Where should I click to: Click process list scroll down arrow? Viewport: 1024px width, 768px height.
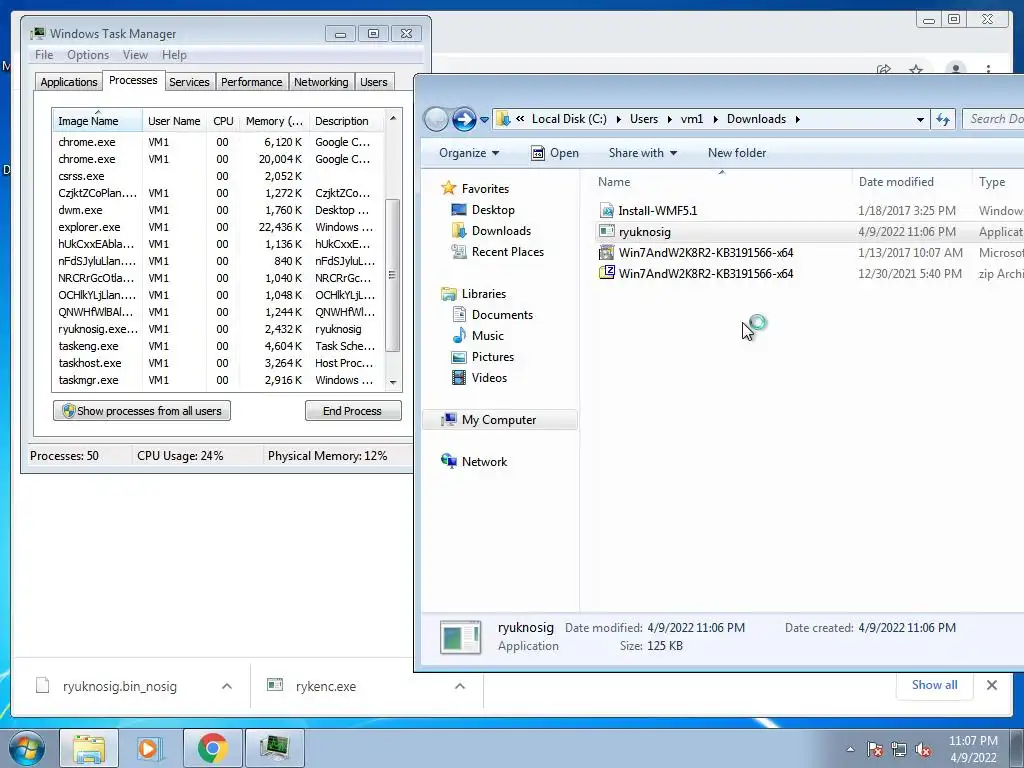[393, 382]
